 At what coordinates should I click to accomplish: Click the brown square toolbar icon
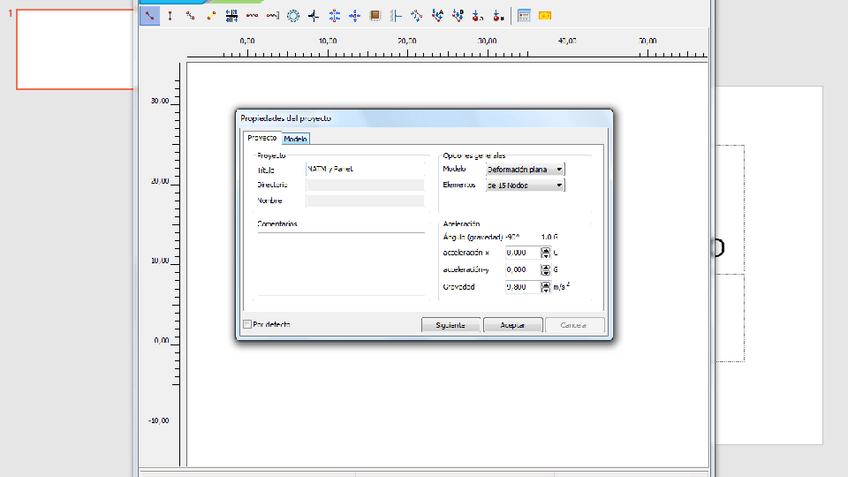coord(375,16)
